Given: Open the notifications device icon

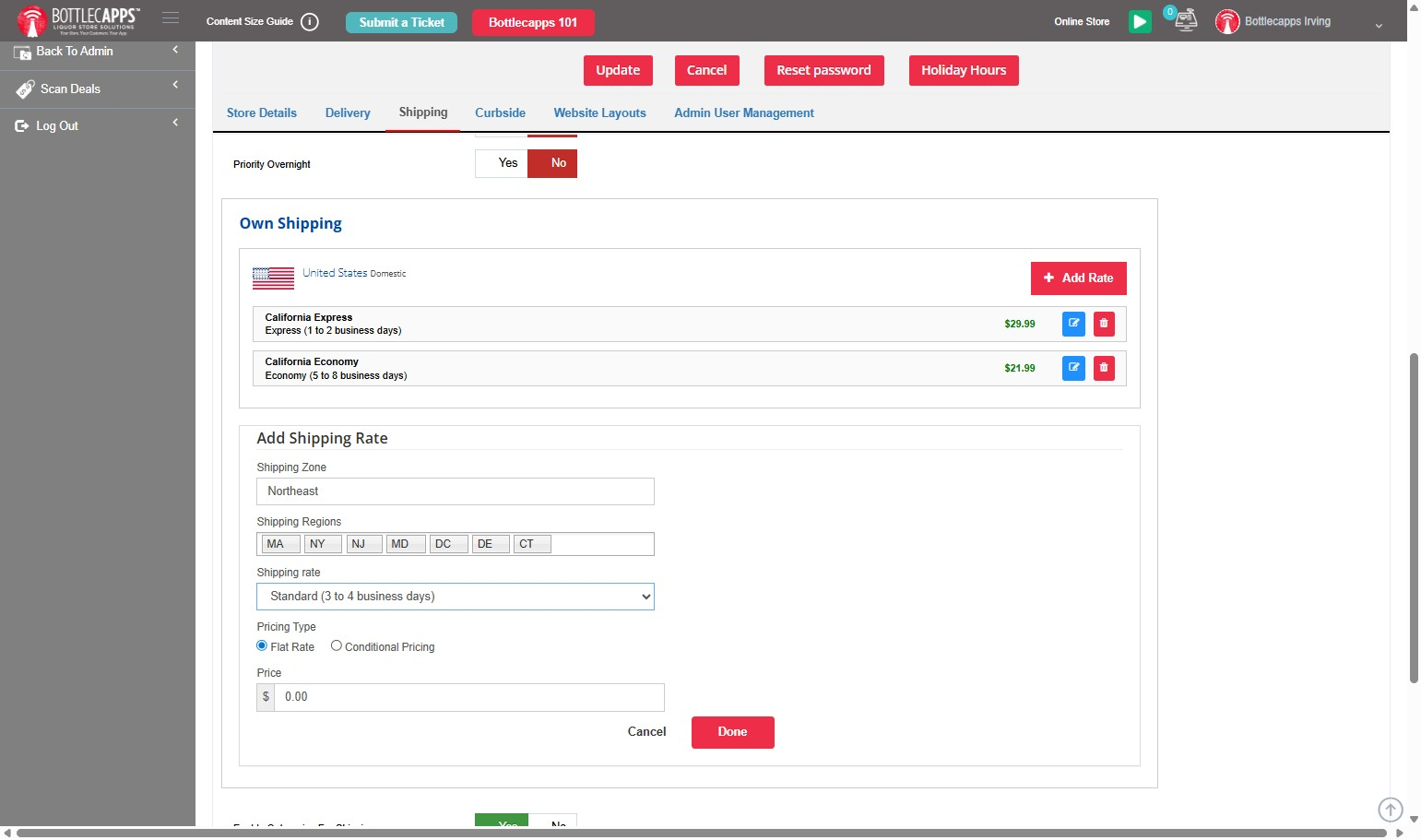Looking at the screenshot, I should (x=1185, y=19).
